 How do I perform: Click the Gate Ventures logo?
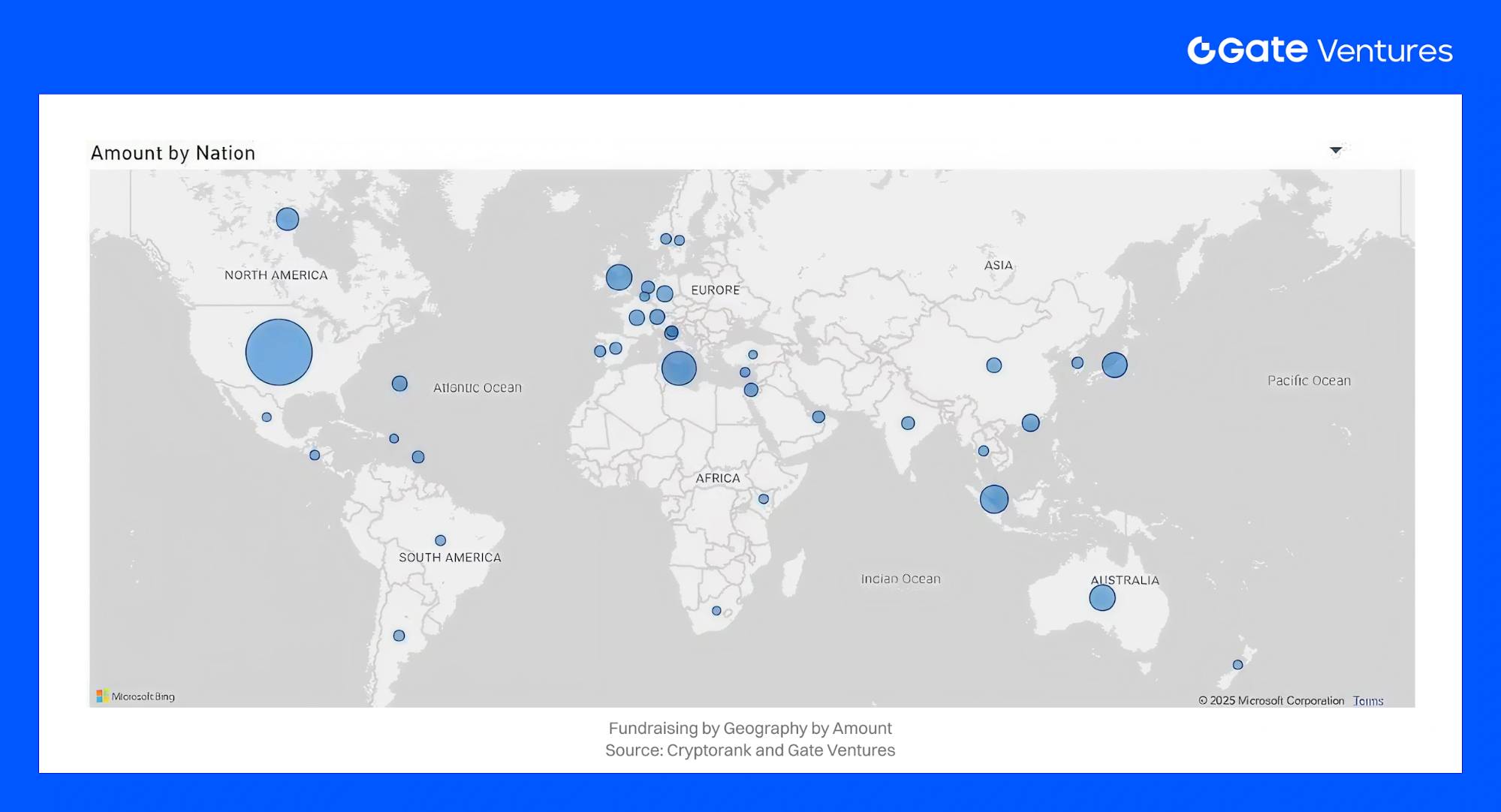tap(1319, 50)
